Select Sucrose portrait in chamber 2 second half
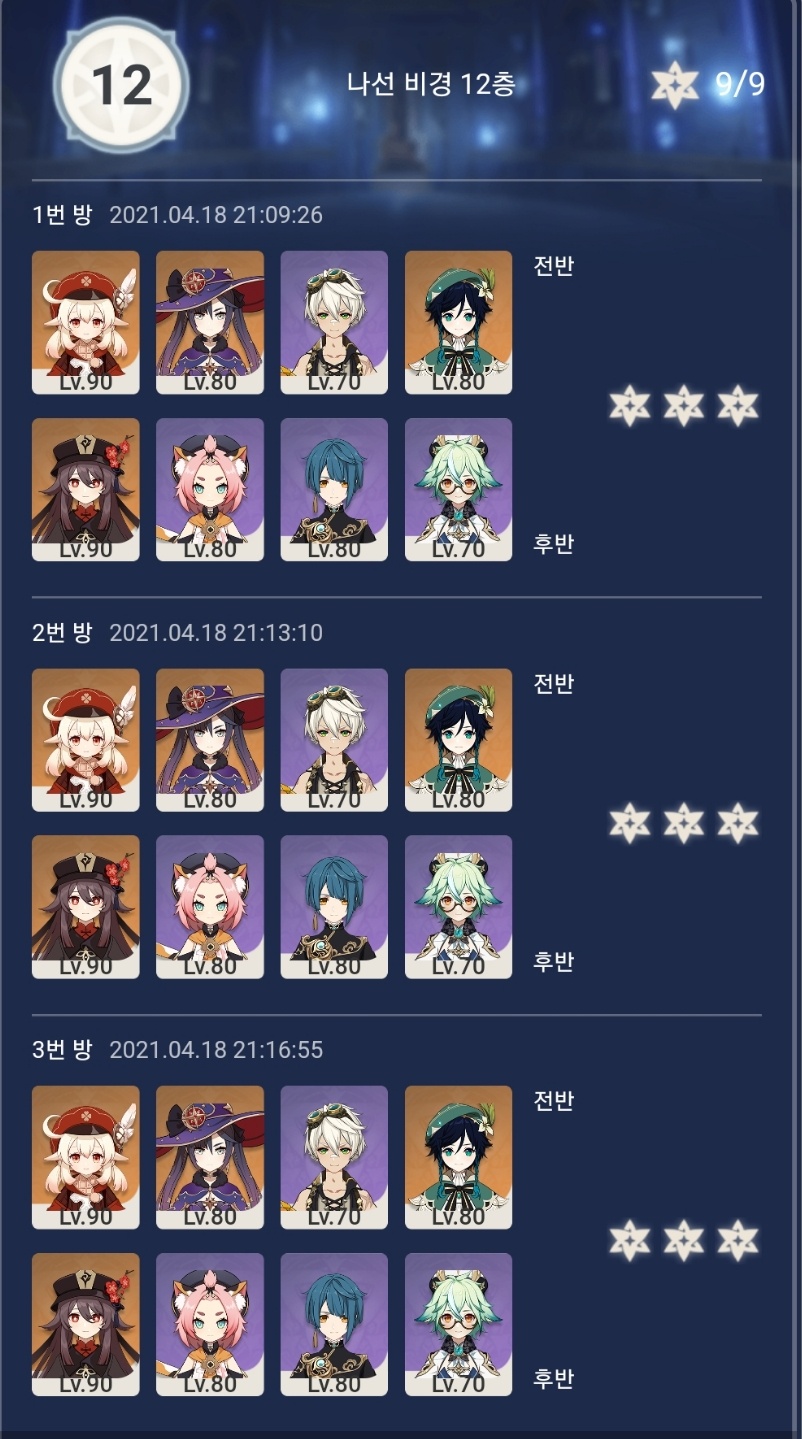 (x=458, y=907)
